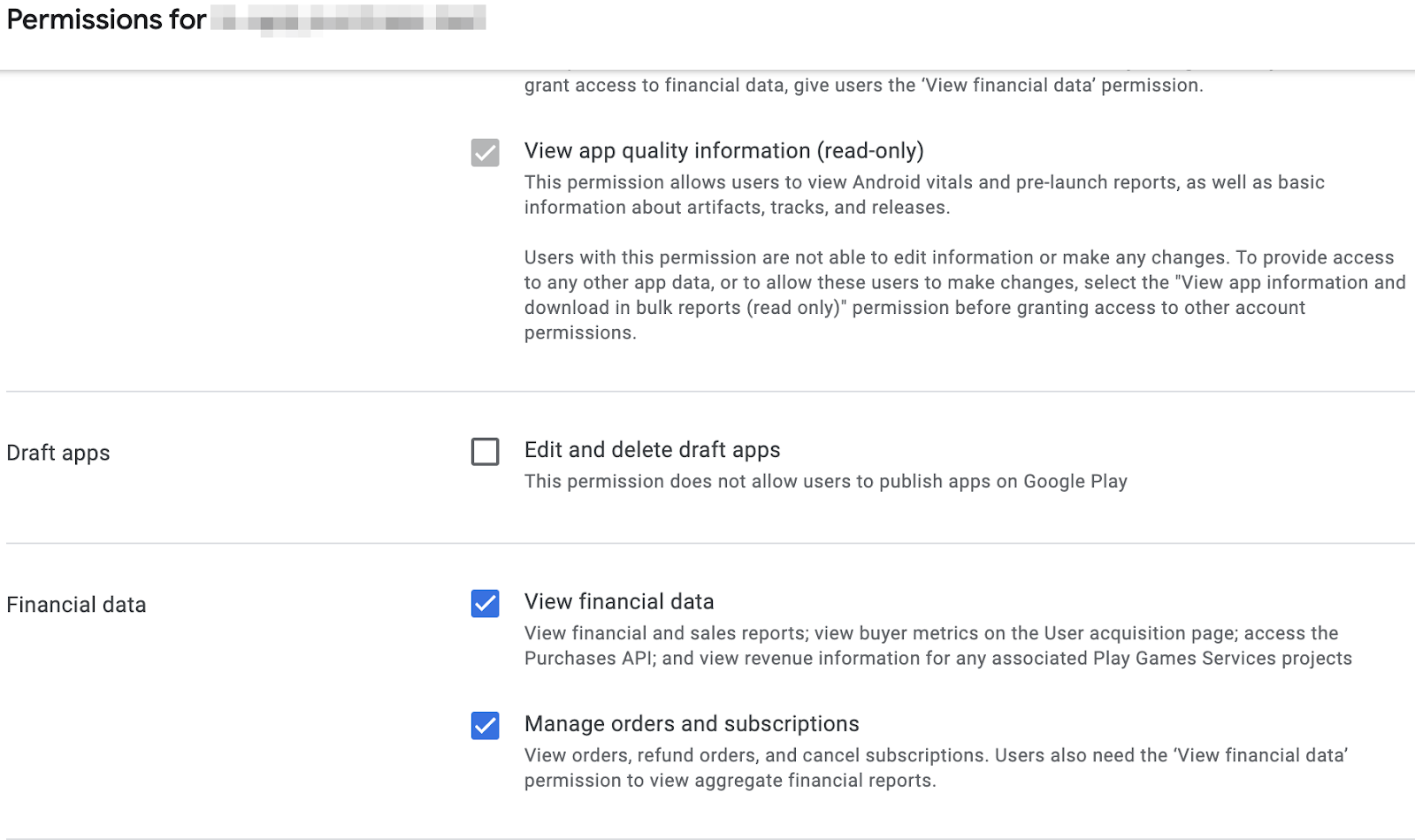Click the 'View financial data' permission title
Image resolution: width=1415 pixels, height=840 pixels.
click(619, 602)
